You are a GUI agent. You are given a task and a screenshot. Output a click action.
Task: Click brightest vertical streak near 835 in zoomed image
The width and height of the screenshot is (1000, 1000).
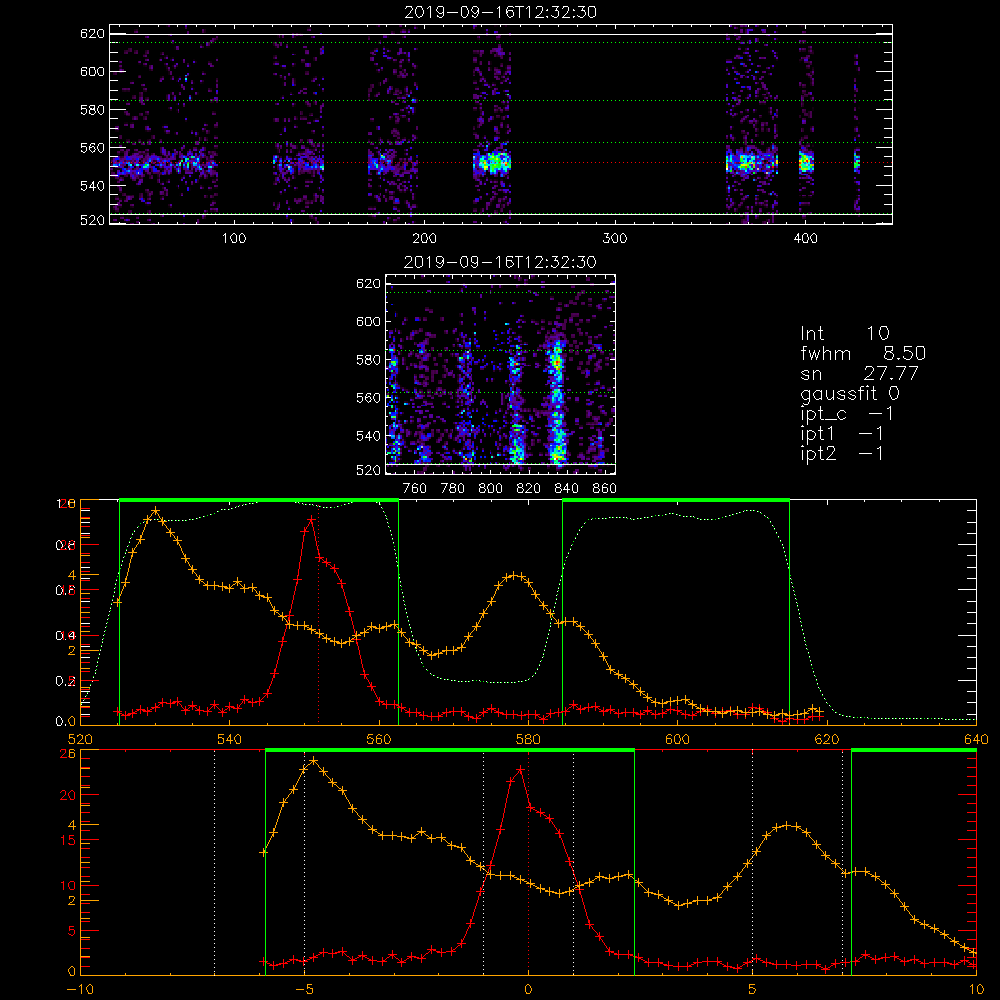click(558, 402)
